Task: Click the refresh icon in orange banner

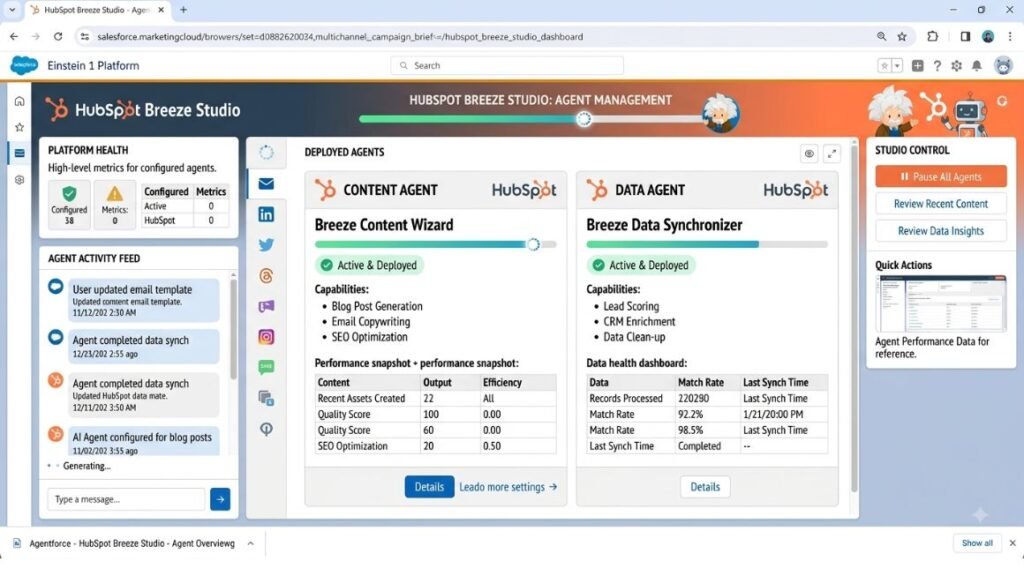Action: point(1002,101)
